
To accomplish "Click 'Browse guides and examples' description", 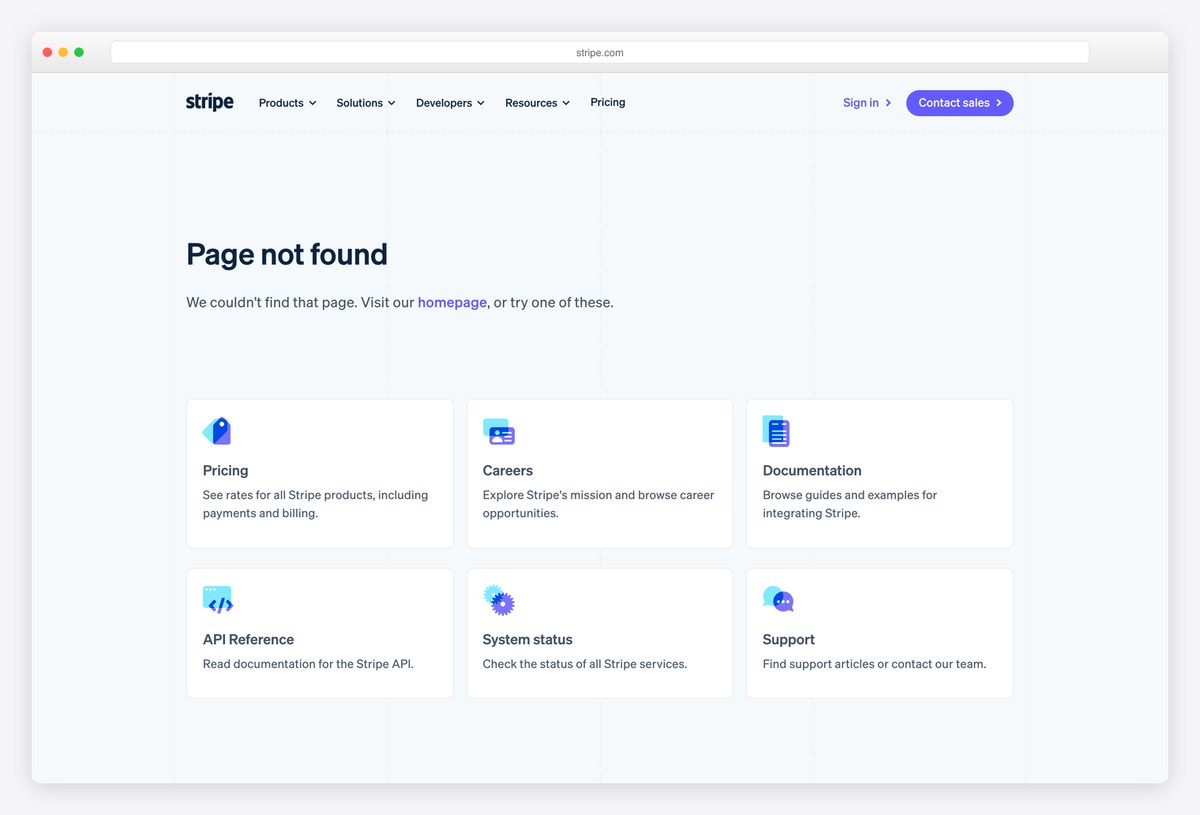I will (x=850, y=504).
